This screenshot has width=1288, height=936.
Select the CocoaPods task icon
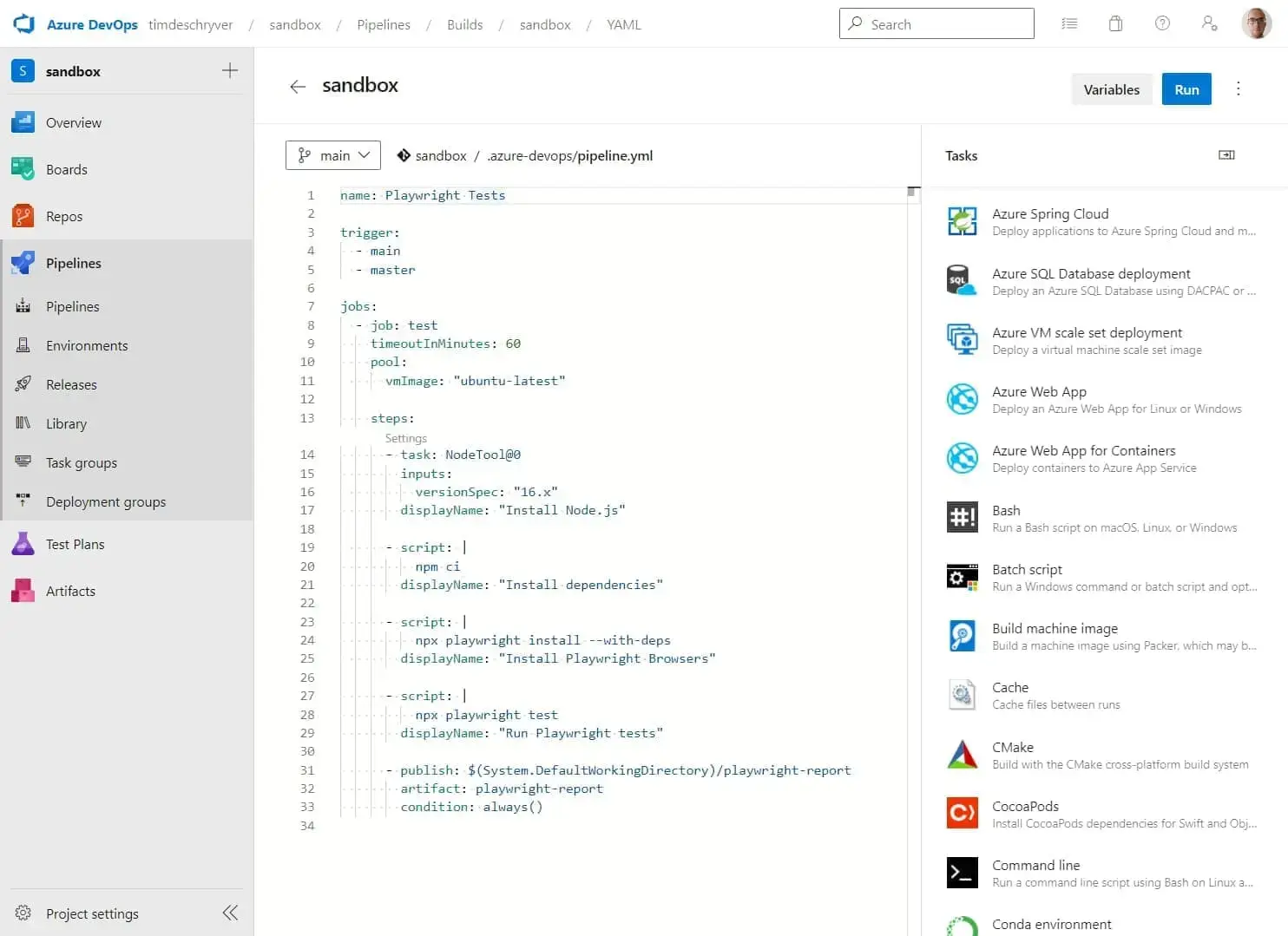962,814
